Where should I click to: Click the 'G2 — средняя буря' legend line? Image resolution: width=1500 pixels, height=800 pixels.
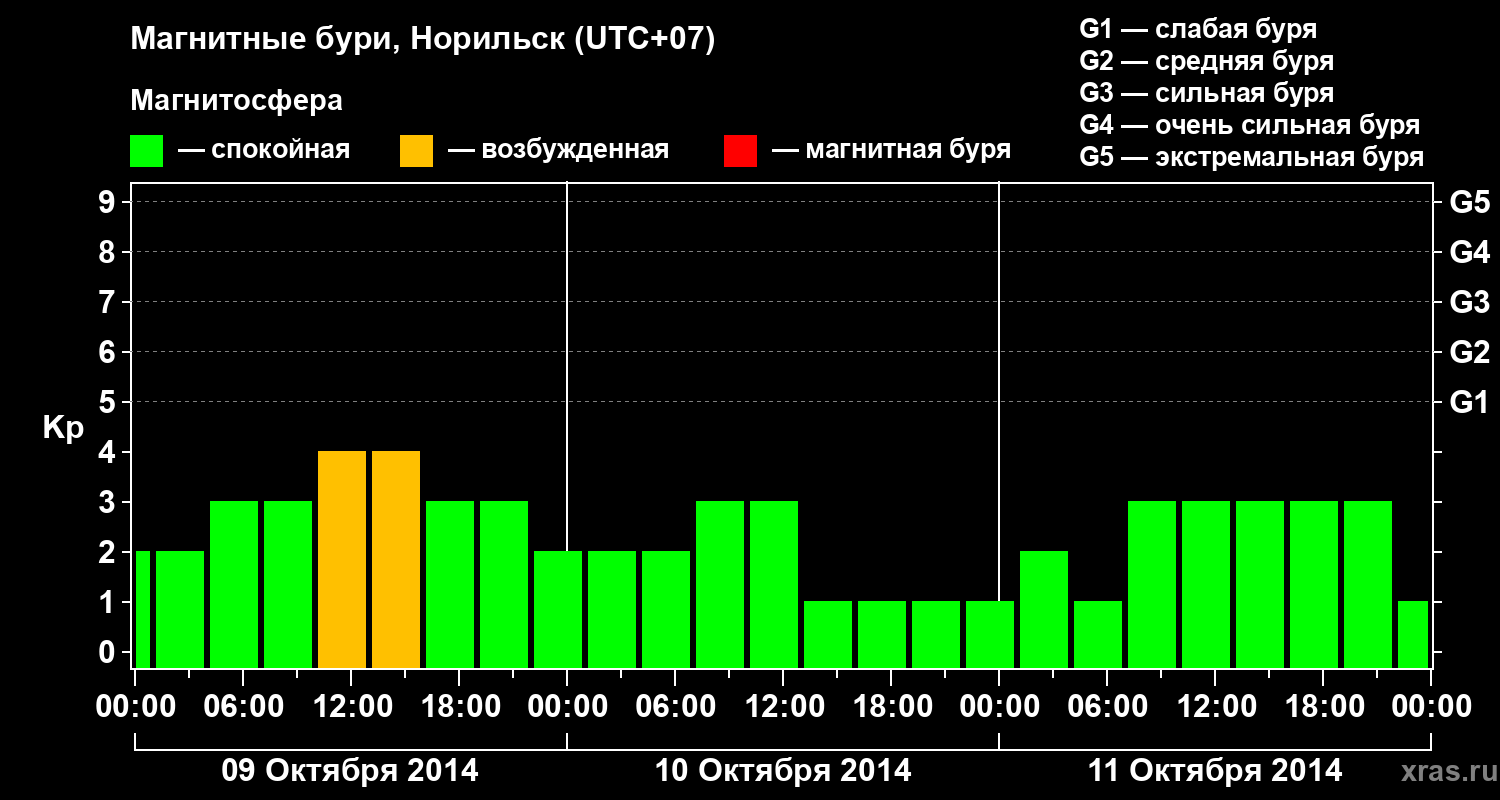tap(1207, 61)
